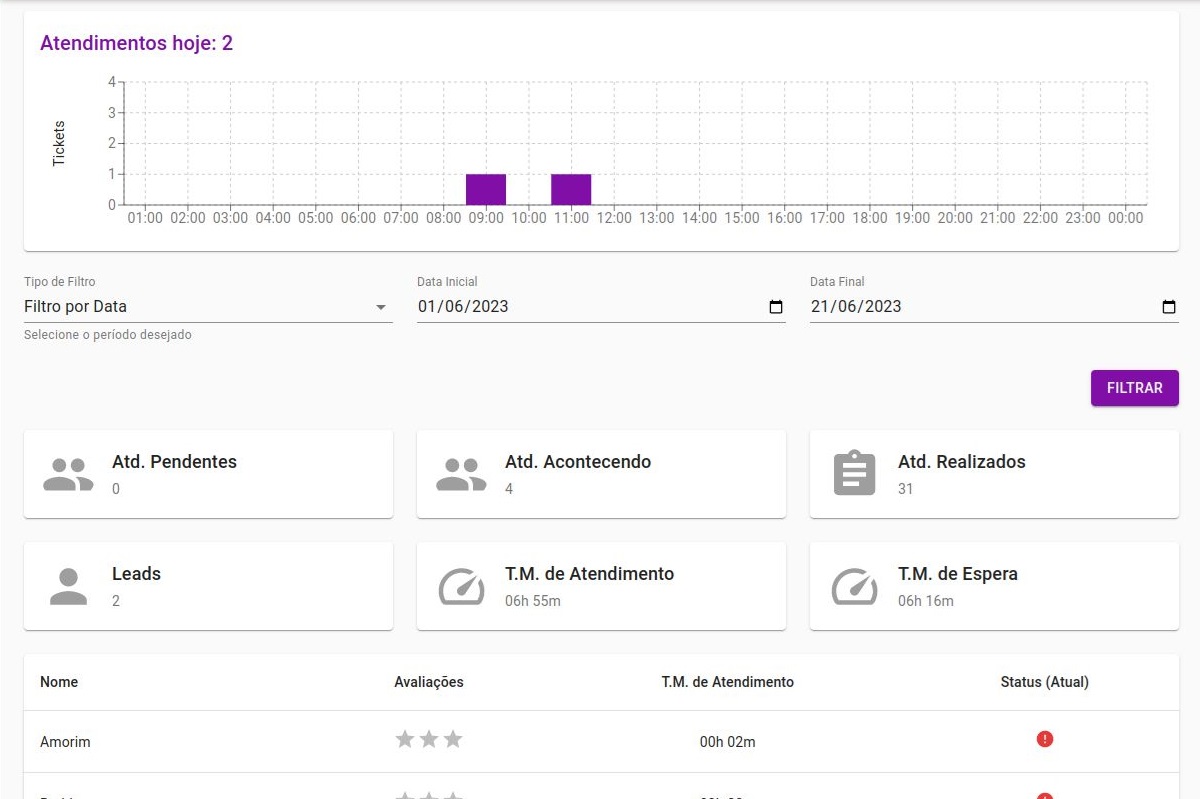The height and width of the screenshot is (799, 1200).
Task: Click the Avaliações column header
Action: [428, 682]
